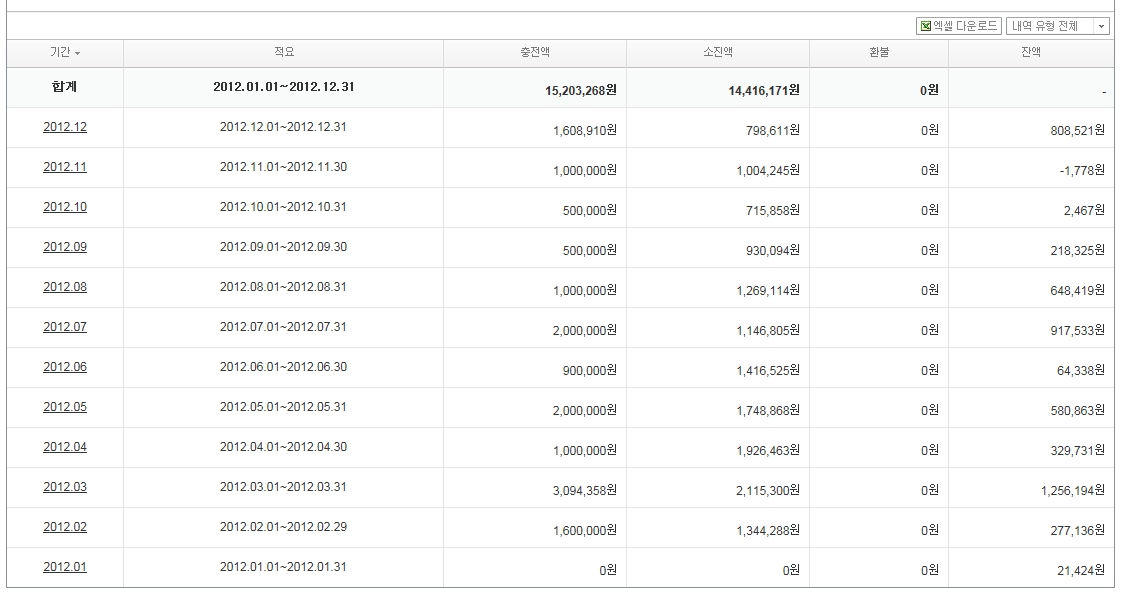Open the 2012.12 period link

[x=65, y=127]
